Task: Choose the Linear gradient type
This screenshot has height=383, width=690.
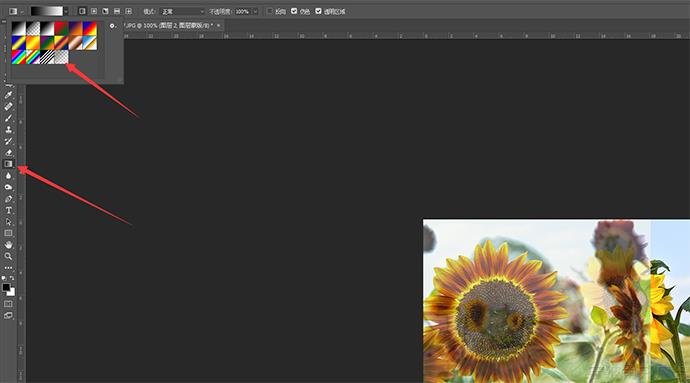Action: [x=82, y=11]
